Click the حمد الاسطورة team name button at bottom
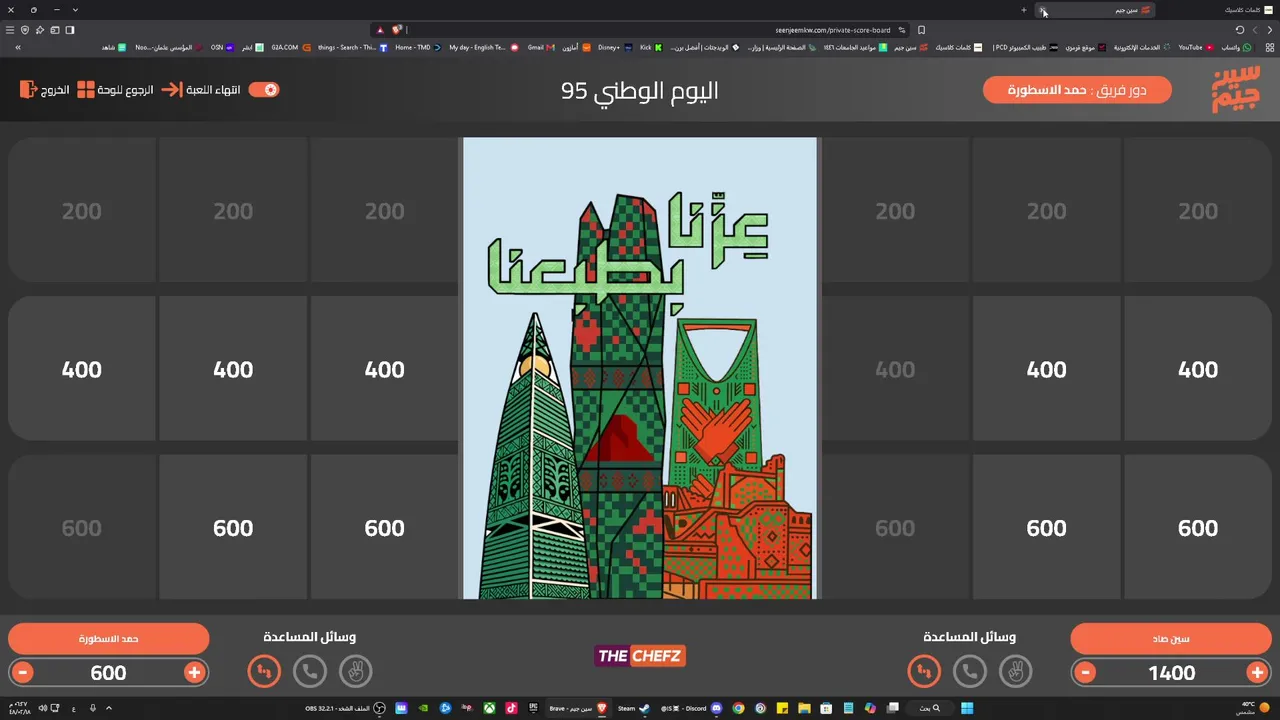The height and width of the screenshot is (720, 1280). click(x=109, y=638)
